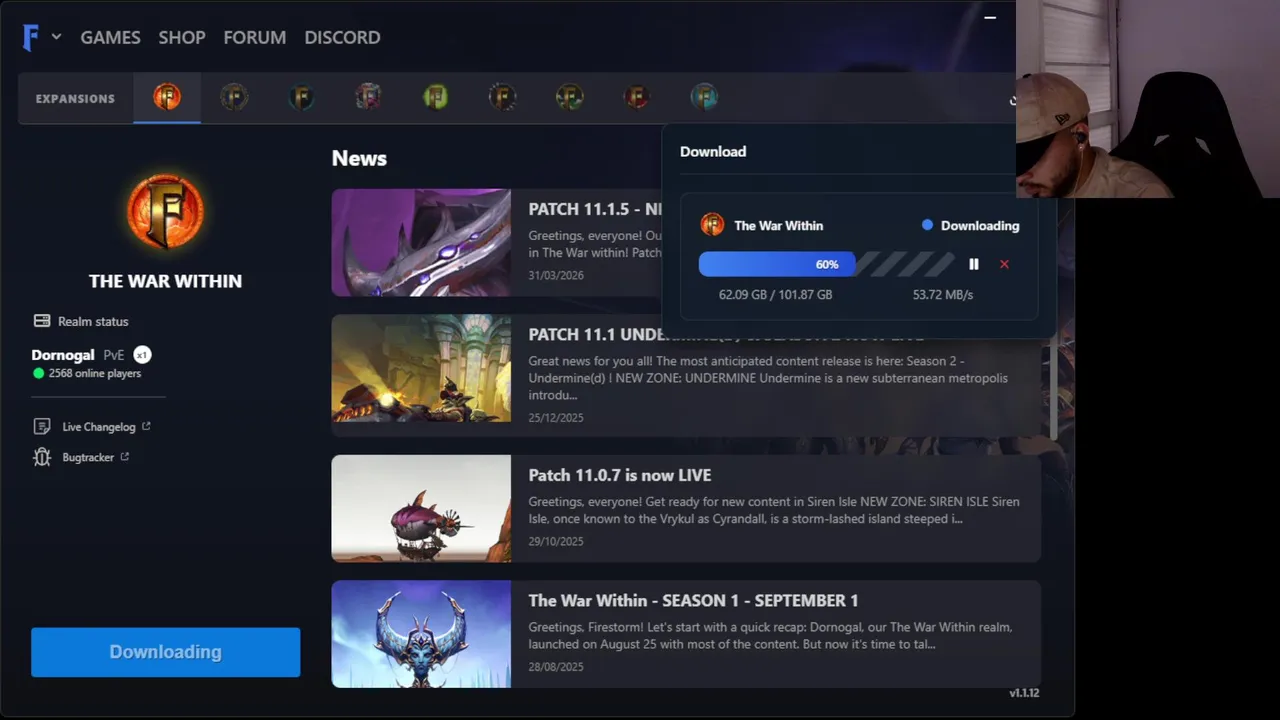Click the 62.09 GB / 101.87 GB size text
Image resolution: width=1280 pixels, height=720 pixels.
pos(775,294)
